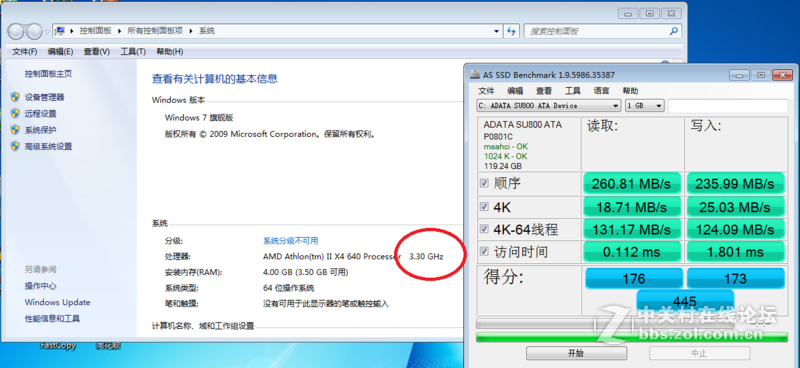Screen dimensions: 800x368
Task: Click the shield icon beside 远程设置
Action: pyautogui.click(x=15, y=113)
